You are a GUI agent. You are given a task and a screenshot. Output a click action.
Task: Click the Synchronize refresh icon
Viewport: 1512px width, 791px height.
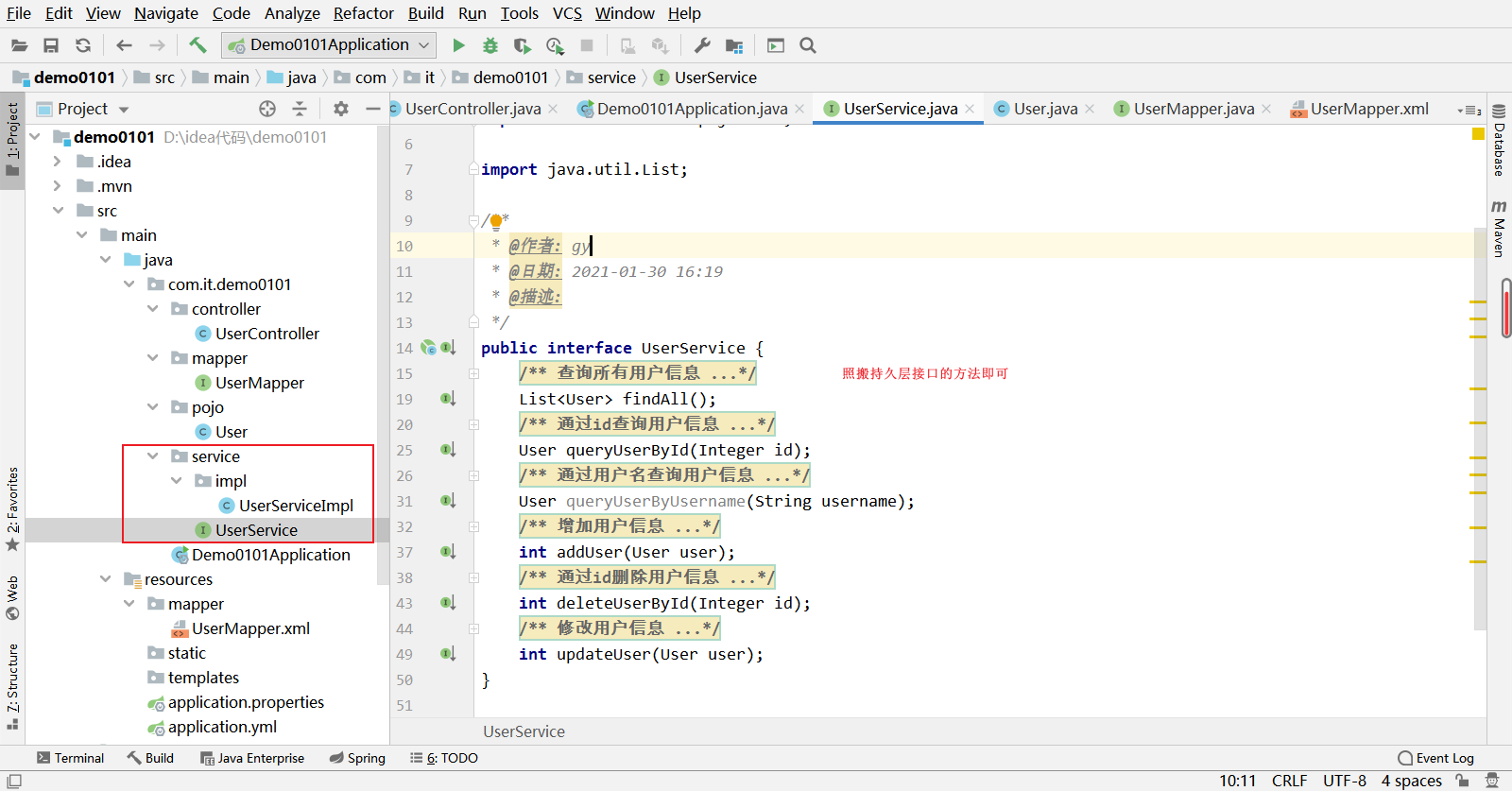83,45
